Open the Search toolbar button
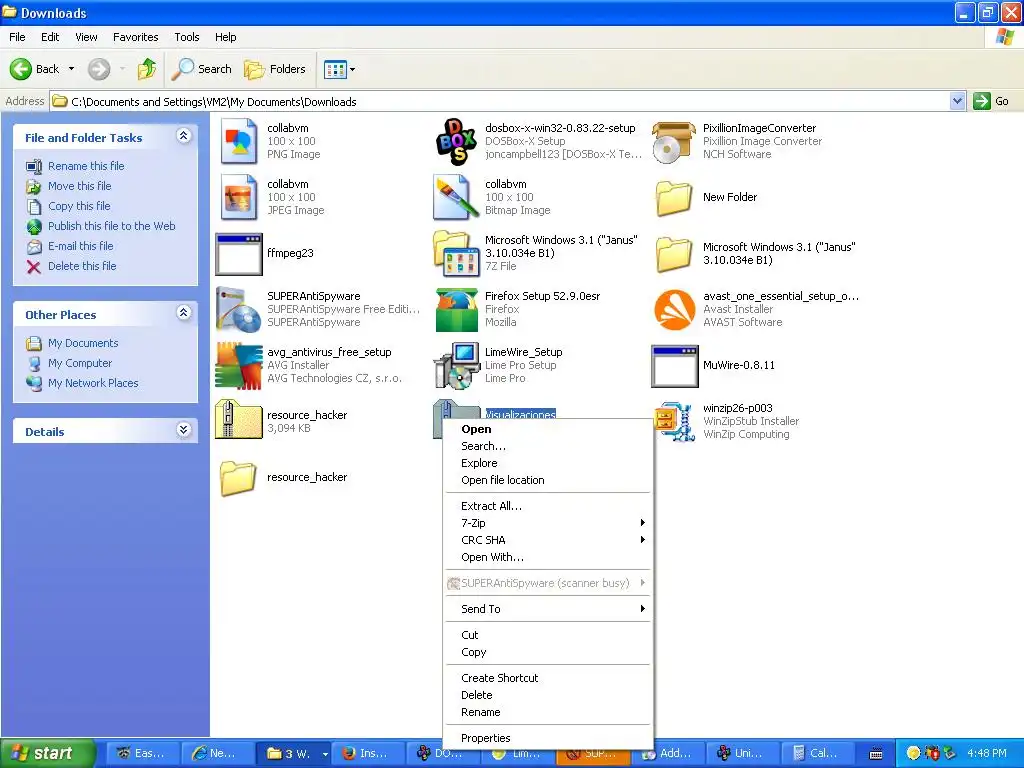 [x=201, y=69]
